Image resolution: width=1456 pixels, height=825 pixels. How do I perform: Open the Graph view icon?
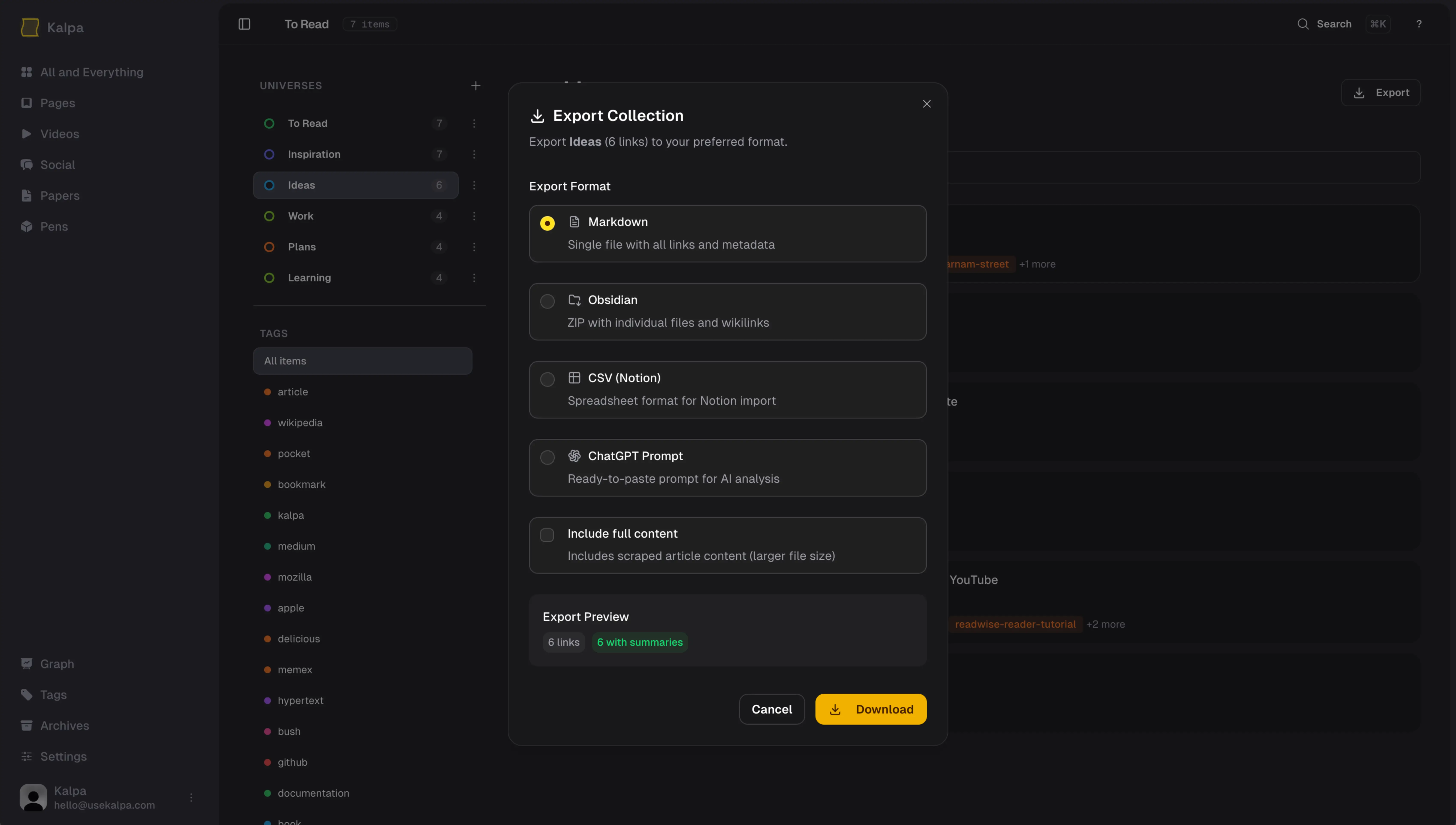[27, 664]
